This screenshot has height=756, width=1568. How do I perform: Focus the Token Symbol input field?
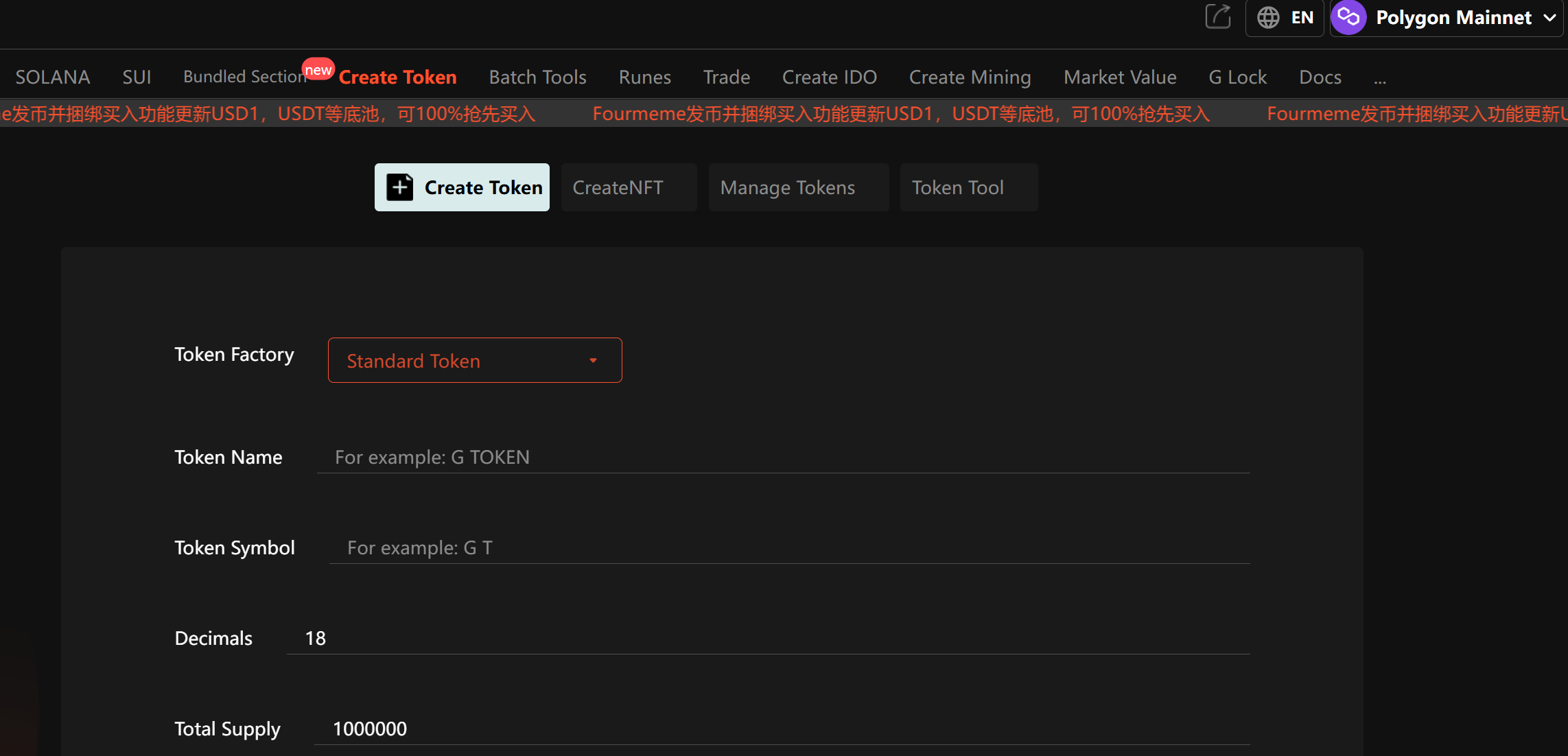tap(789, 547)
